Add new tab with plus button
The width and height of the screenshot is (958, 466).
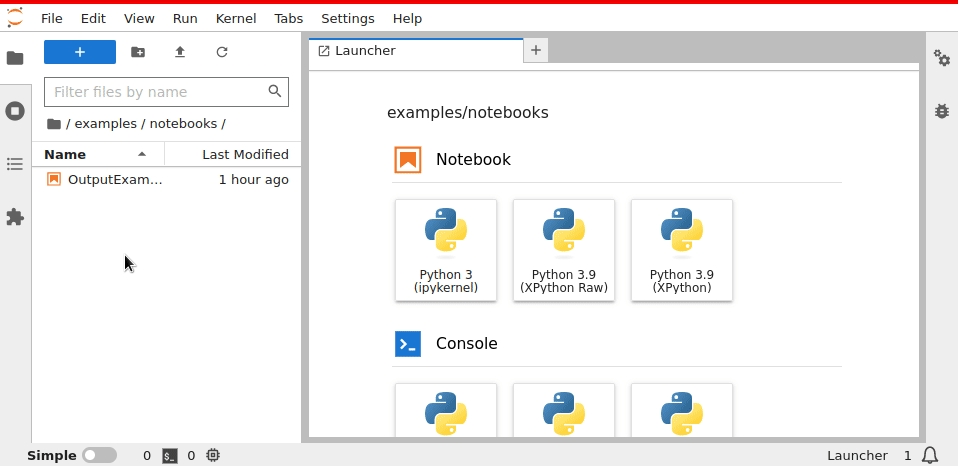[536, 50]
